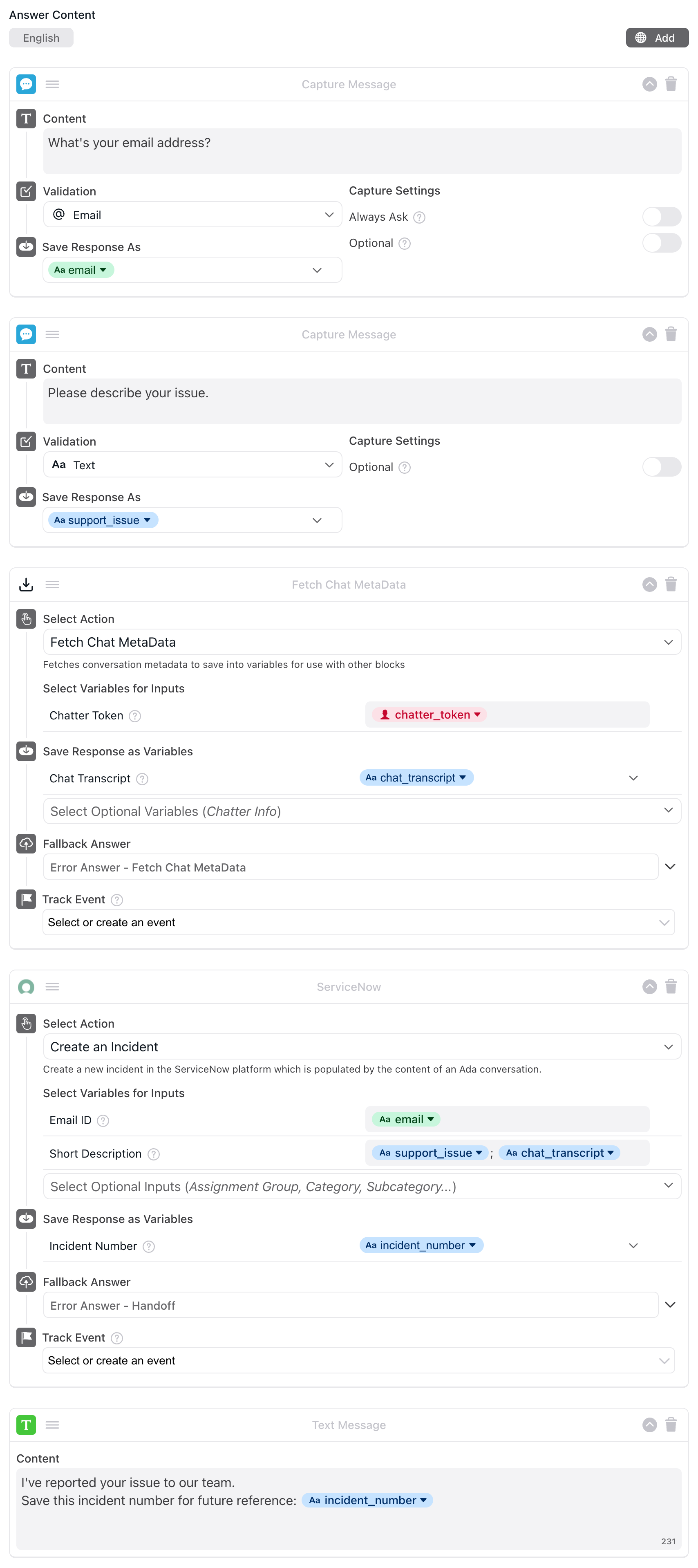This screenshot has height=1568, width=698.
Task: Click trash icon on Fetch Chat MetaData block
Action: [x=671, y=585]
